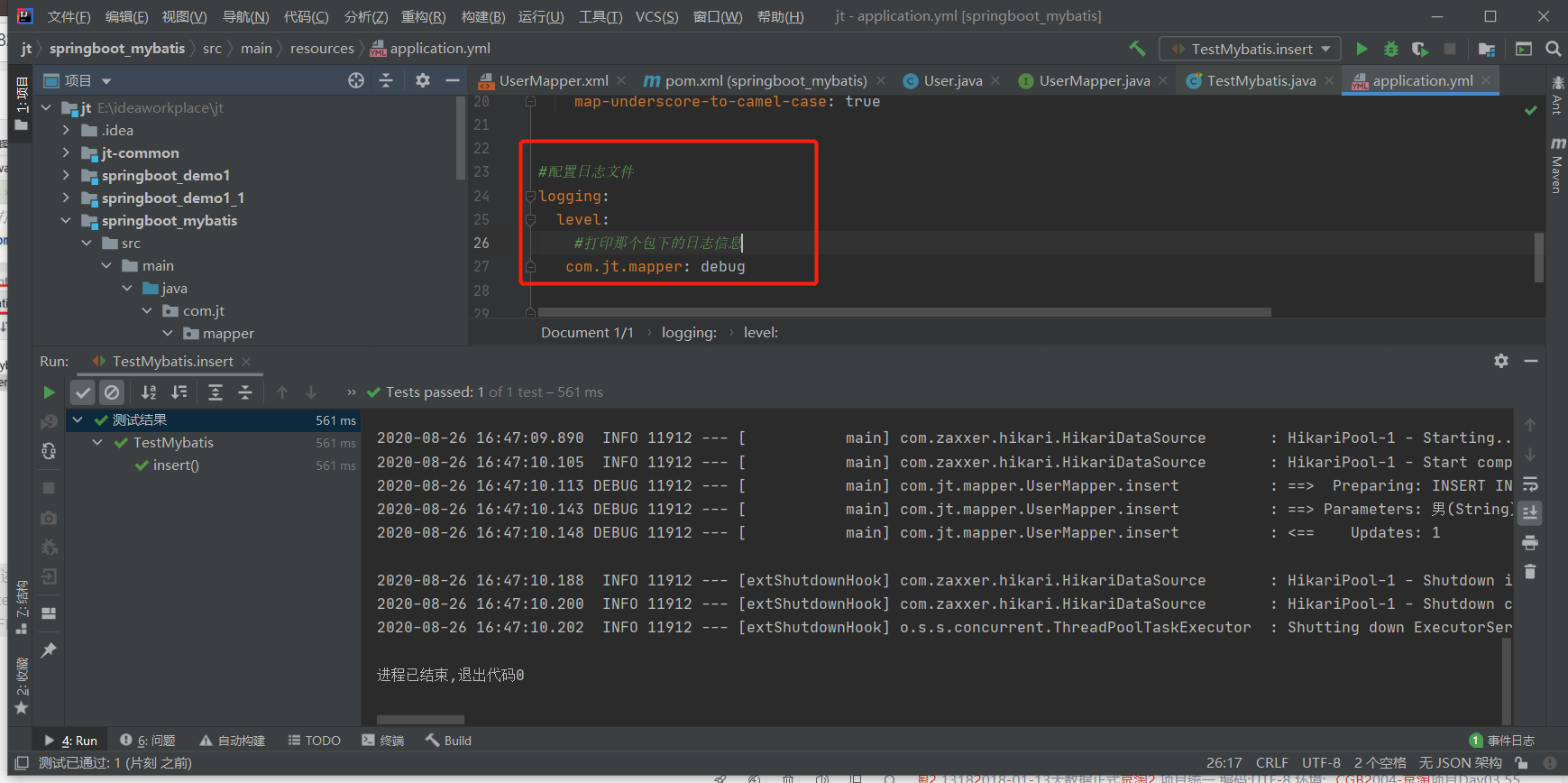Click resources breadcrumb in navigation bar
1568x783 pixels.
click(322, 49)
